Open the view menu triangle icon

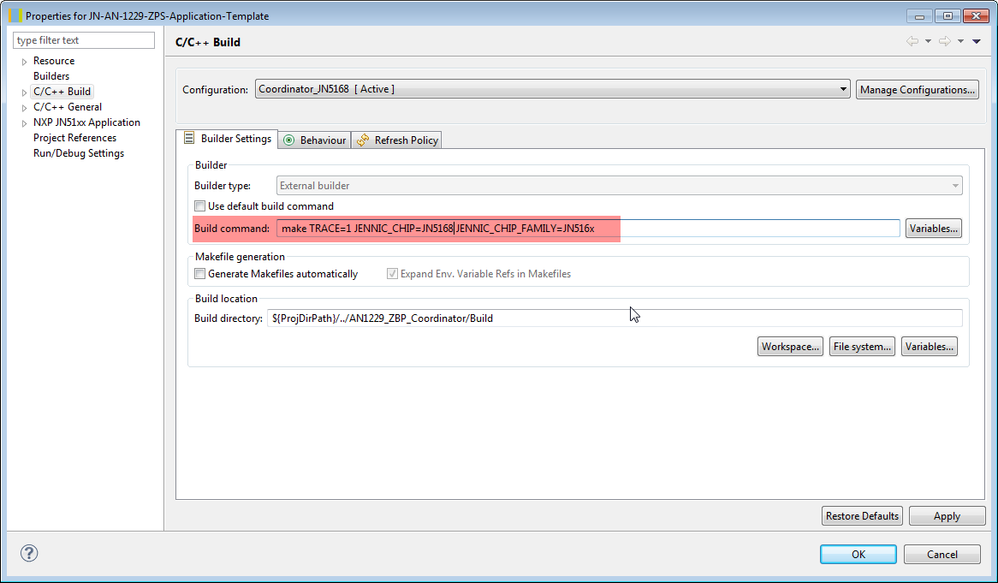976,42
